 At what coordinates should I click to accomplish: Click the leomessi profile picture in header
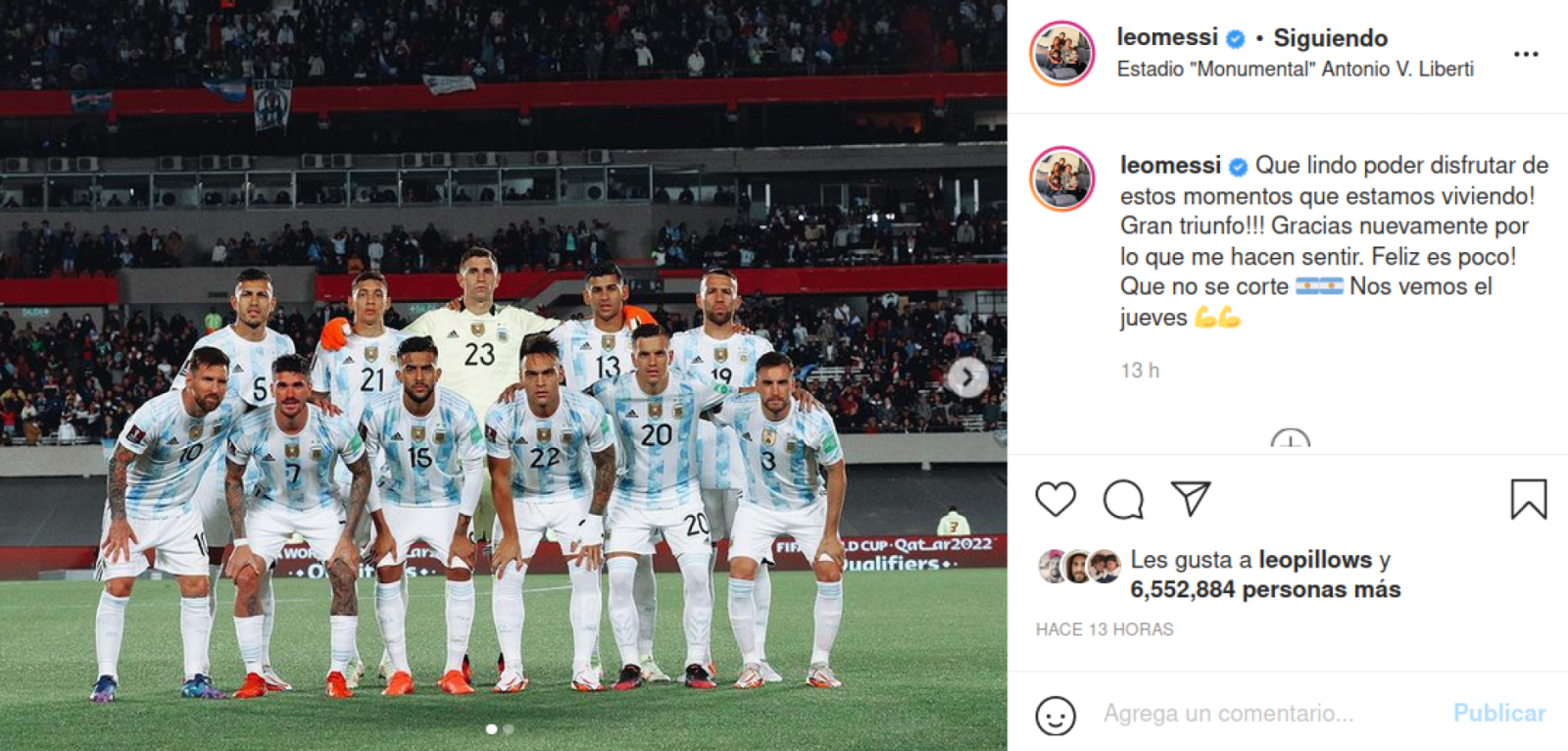[x=1062, y=53]
